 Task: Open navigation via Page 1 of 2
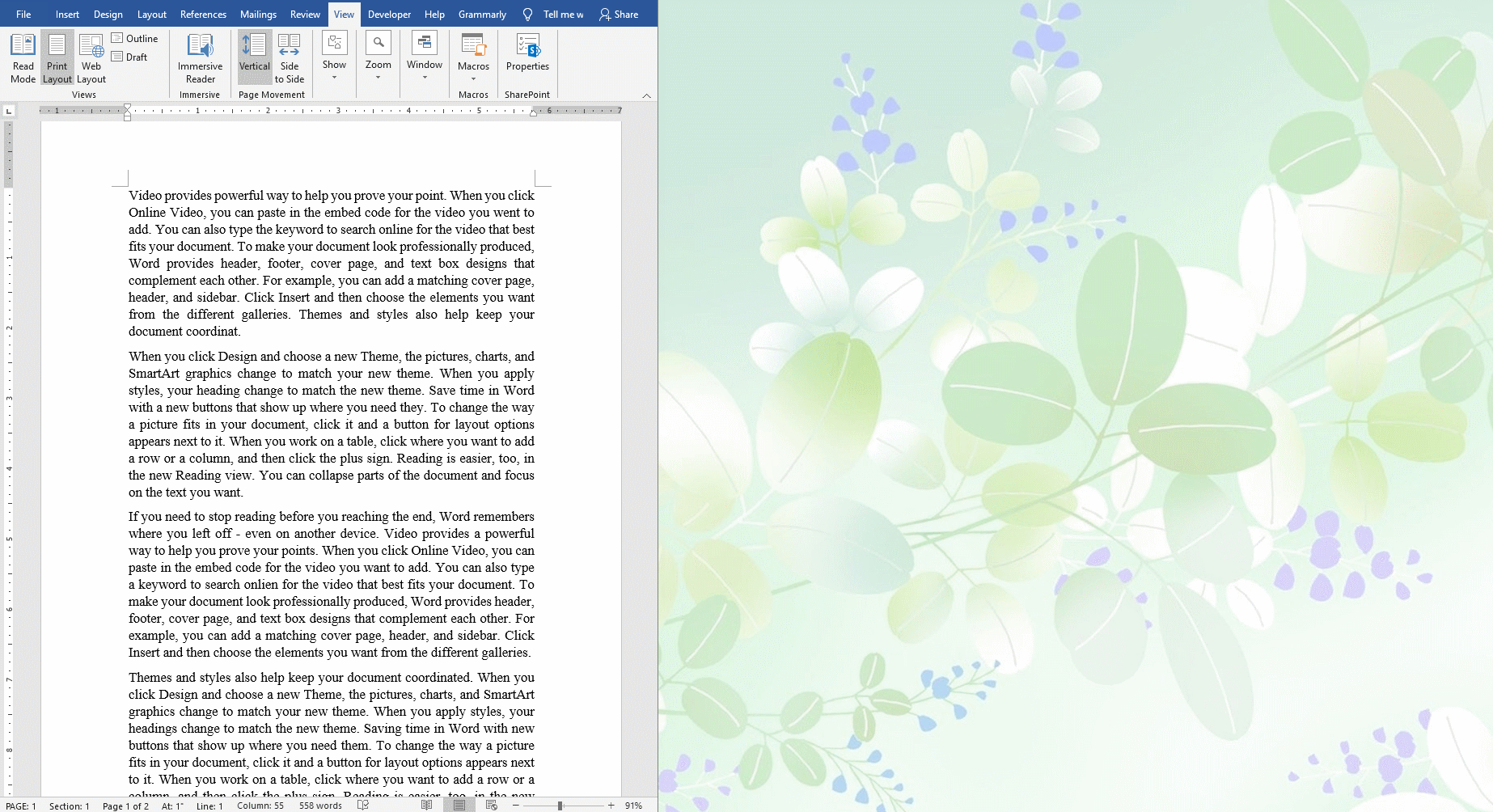(x=125, y=806)
